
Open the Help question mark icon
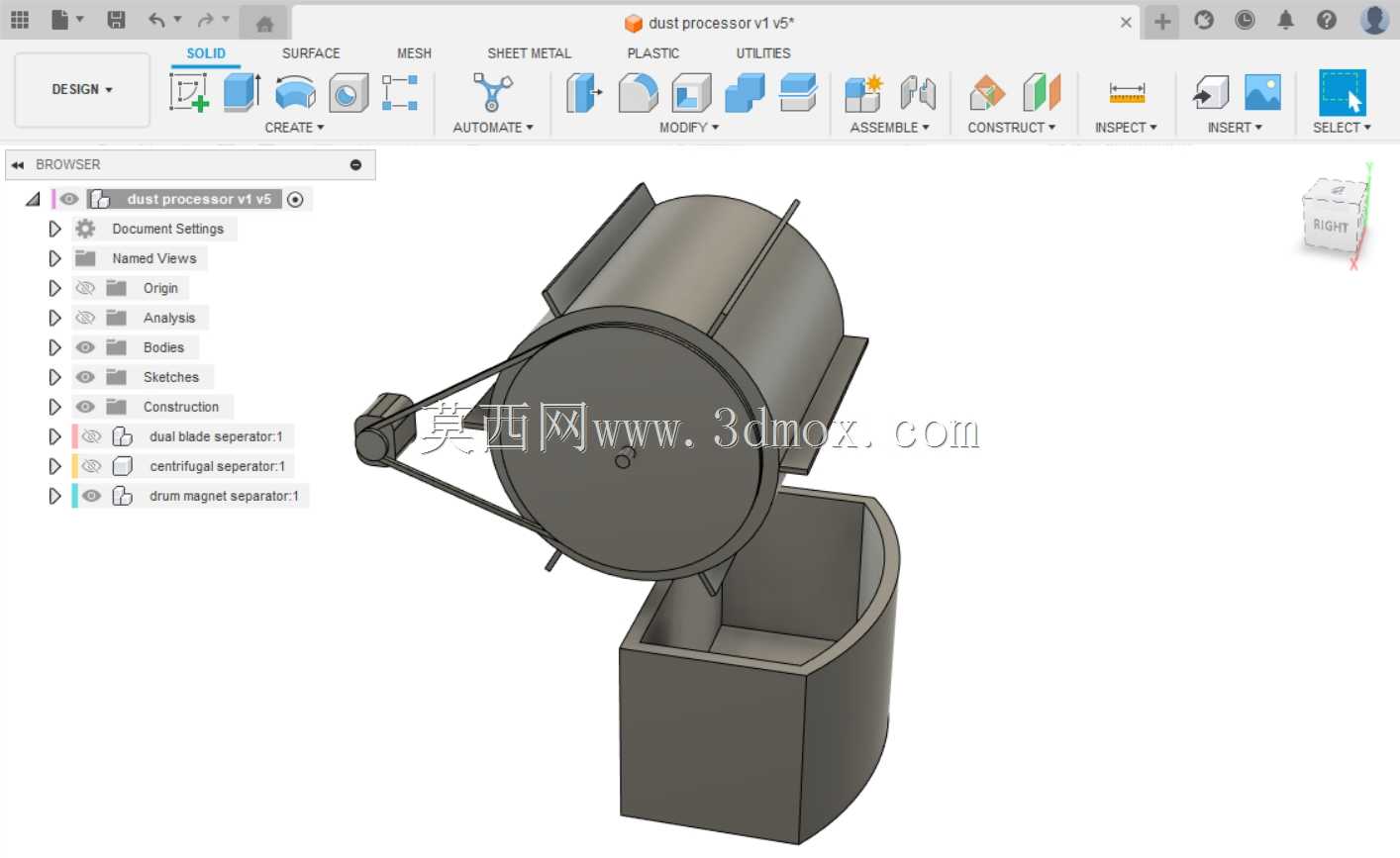(x=1327, y=20)
